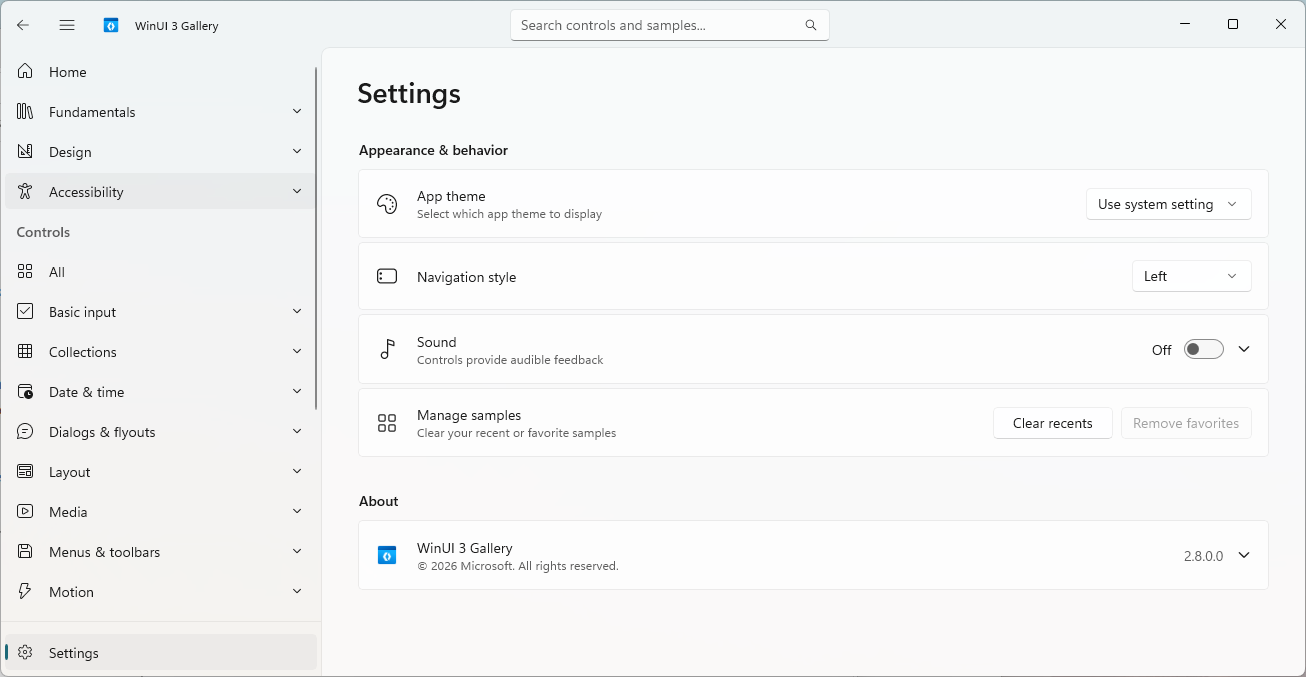
Task: Expand the Layout chevron
Action: coord(297,471)
